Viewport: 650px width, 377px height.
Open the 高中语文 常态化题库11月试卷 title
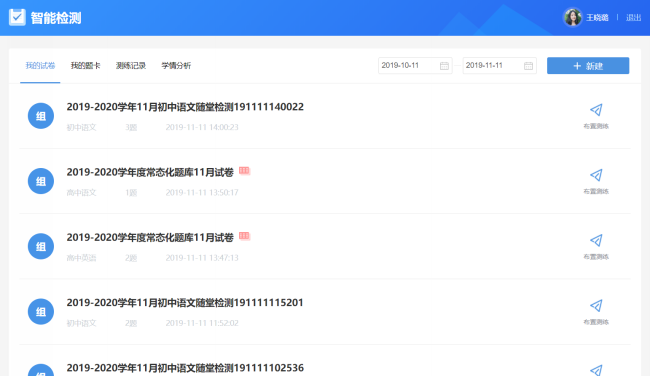[x=150, y=172]
